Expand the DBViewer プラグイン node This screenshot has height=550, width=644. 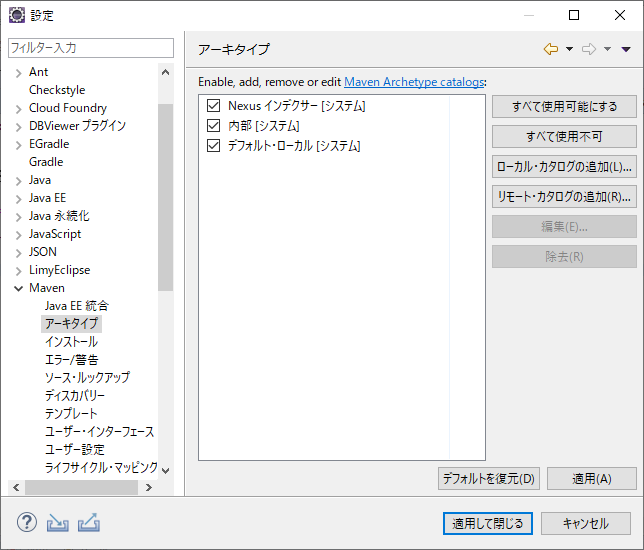pos(18,127)
